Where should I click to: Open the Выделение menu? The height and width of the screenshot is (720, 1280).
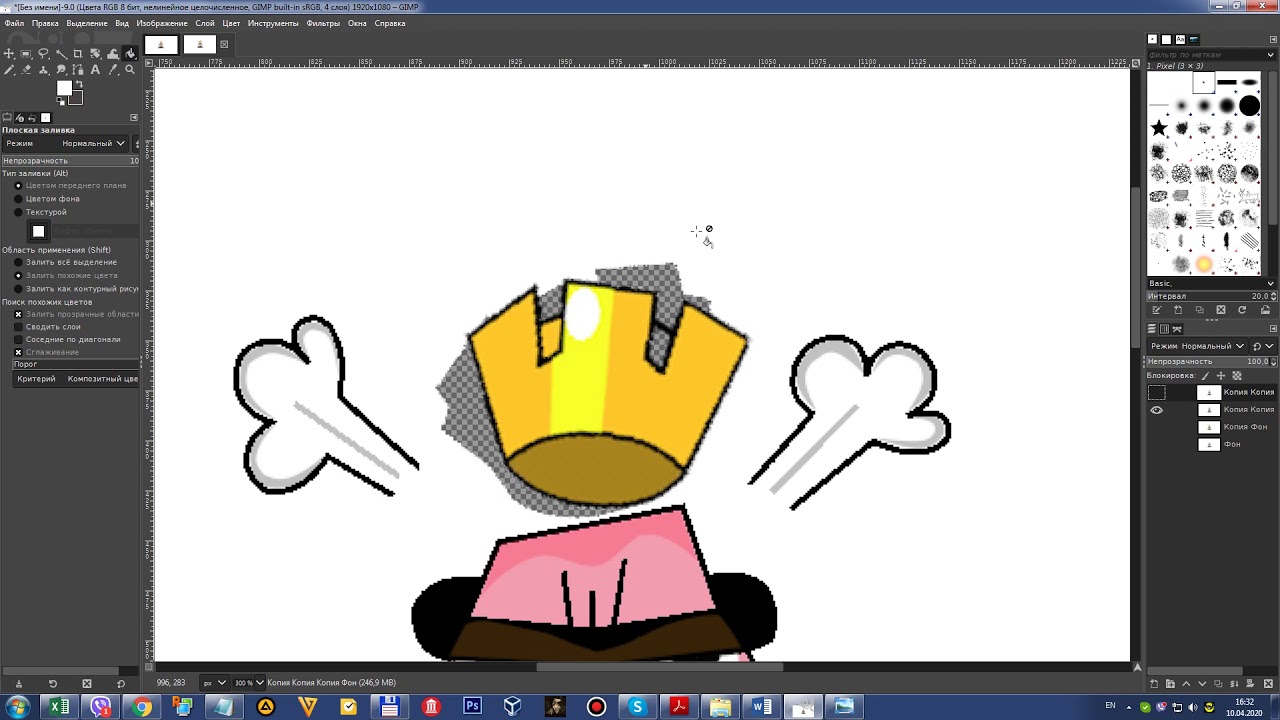pos(88,23)
